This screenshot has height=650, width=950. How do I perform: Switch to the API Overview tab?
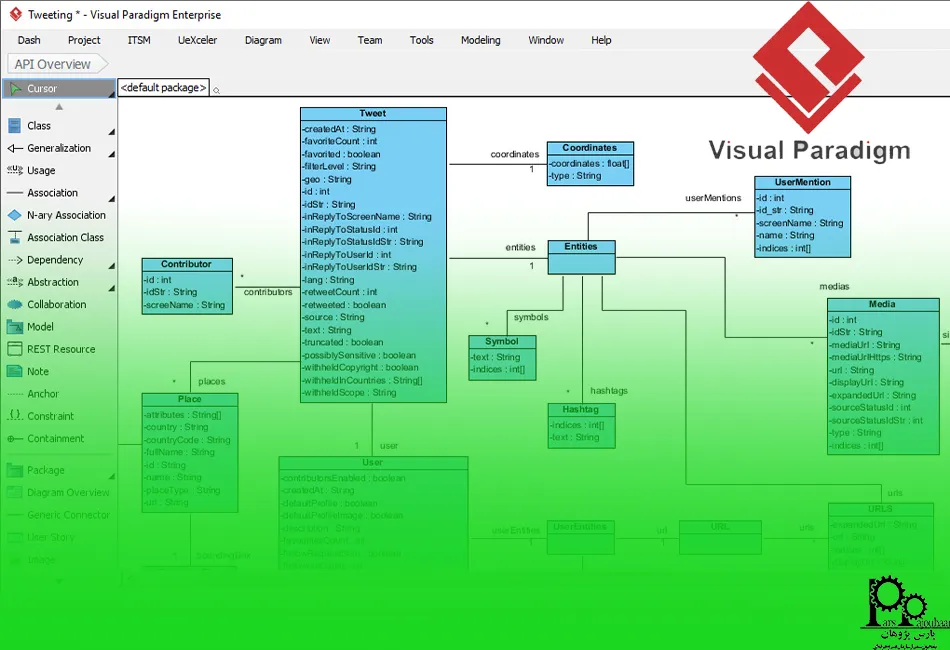point(52,63)
